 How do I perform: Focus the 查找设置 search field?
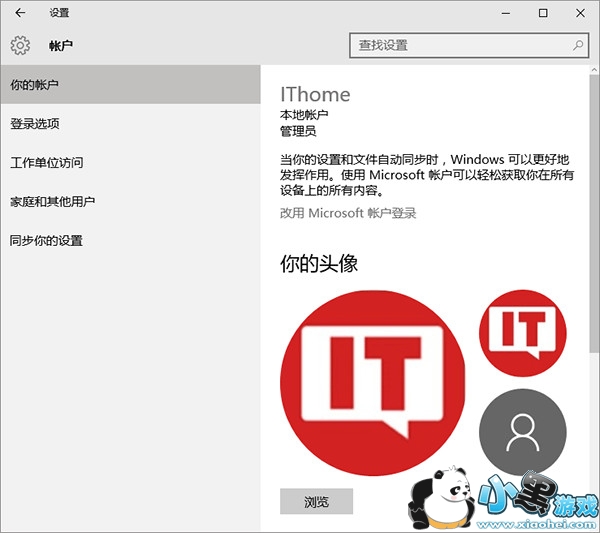pos(469,45)
